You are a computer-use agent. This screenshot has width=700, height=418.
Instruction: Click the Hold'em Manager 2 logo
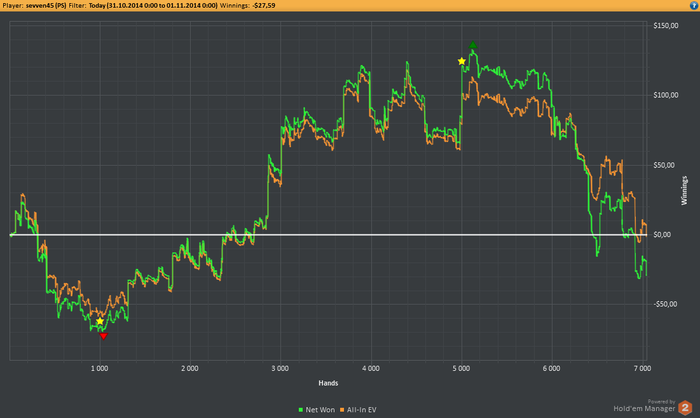685,408
